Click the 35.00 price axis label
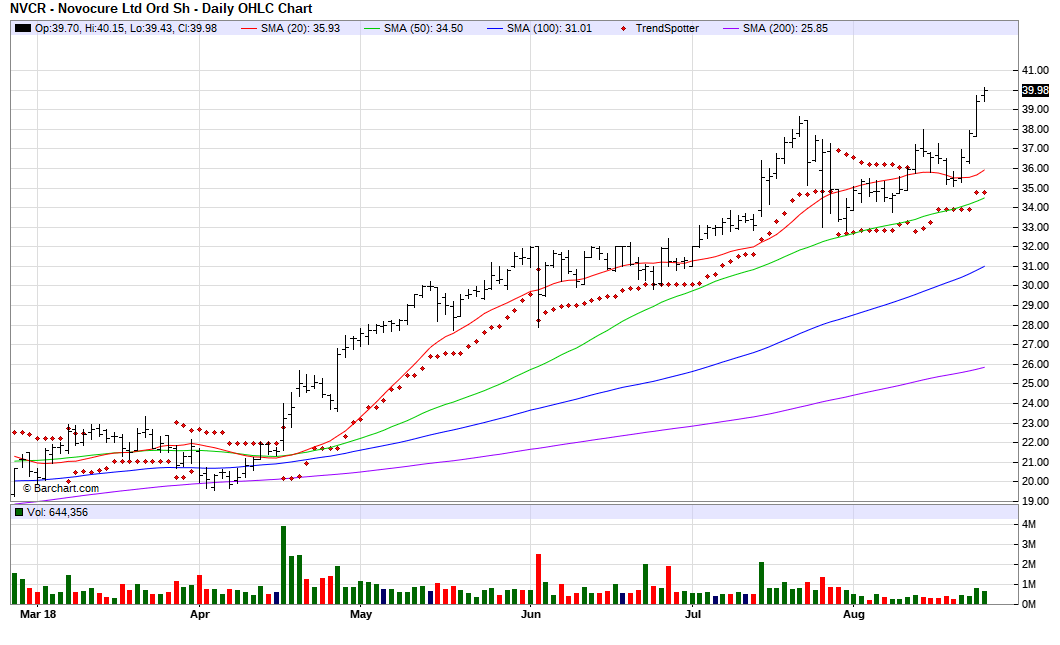 (1036, 188)
